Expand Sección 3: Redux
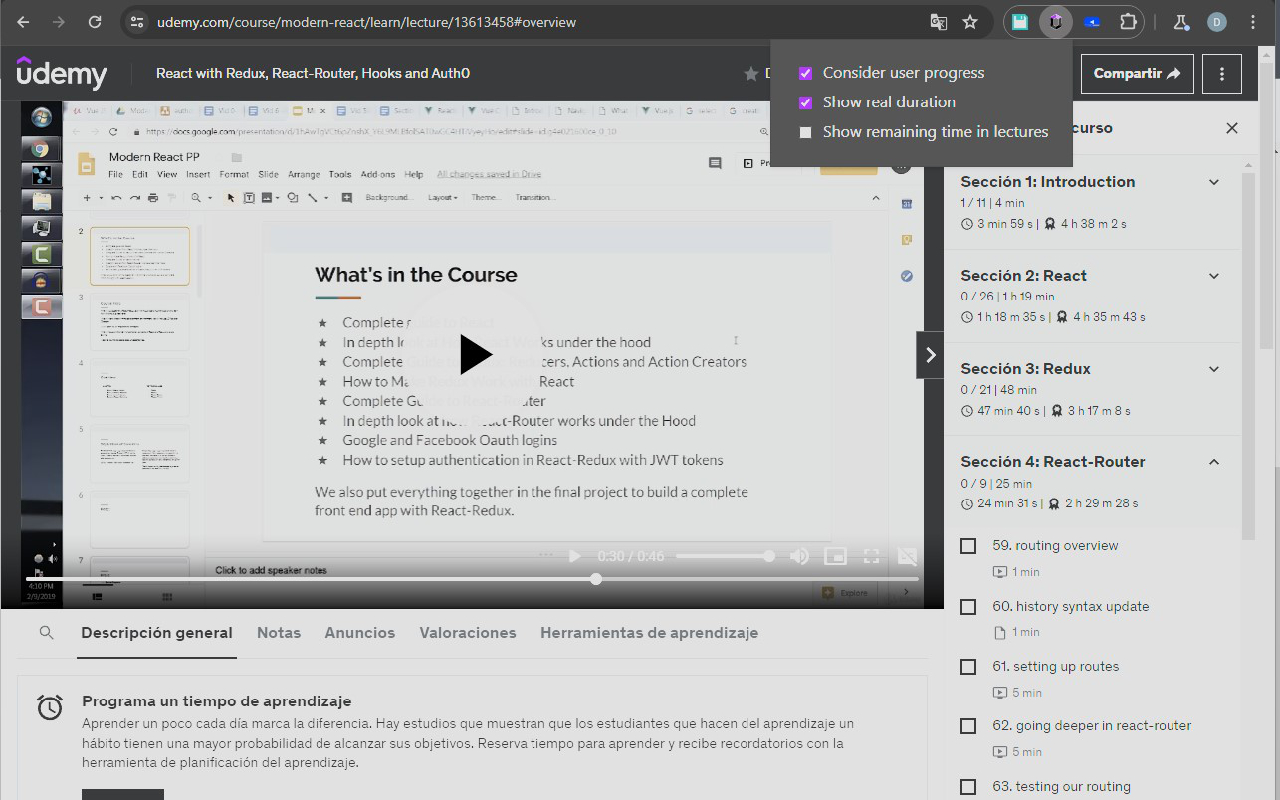Viewport: 1280px width, 800px height. click(1213, 368)
